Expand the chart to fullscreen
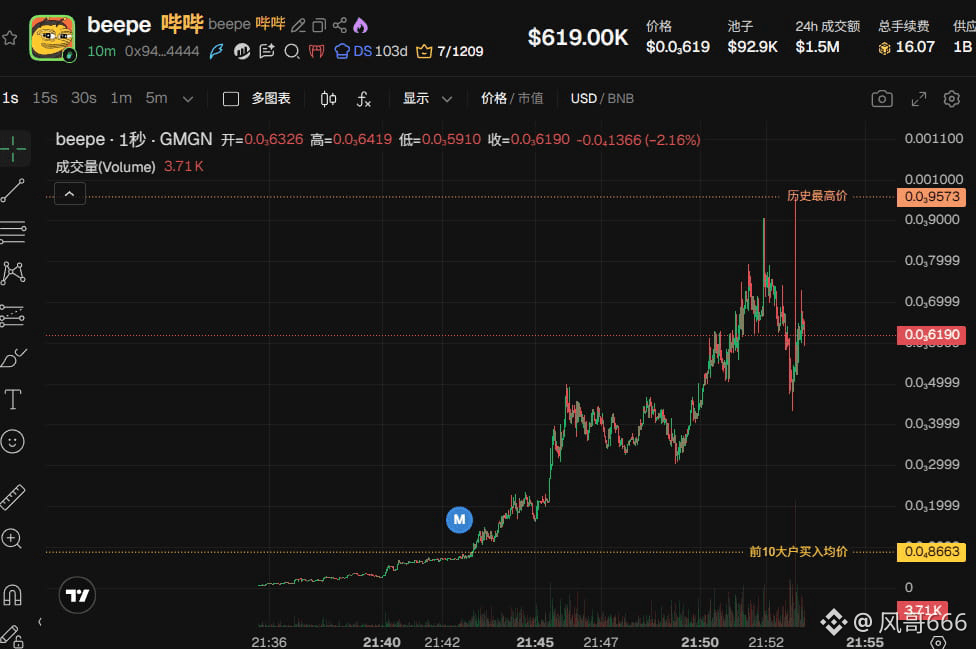The image size is (976, 649). click(919, 99)
